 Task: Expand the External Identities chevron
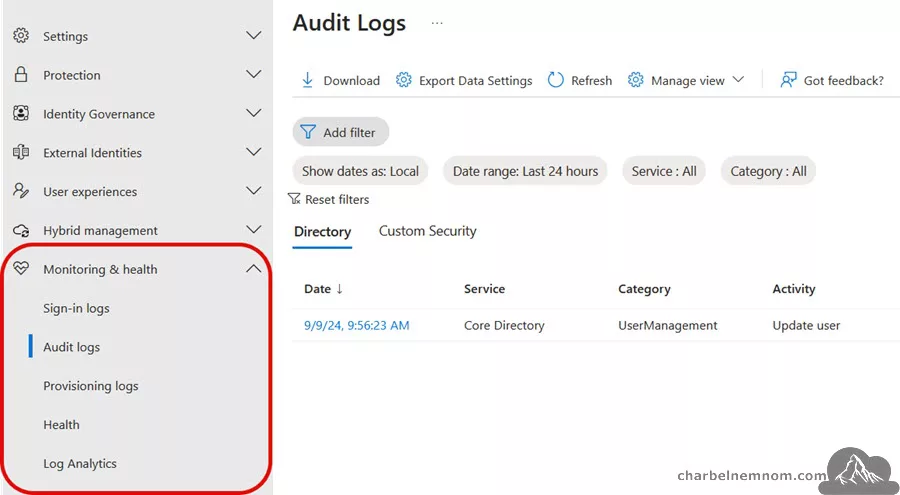pos(254,152)
